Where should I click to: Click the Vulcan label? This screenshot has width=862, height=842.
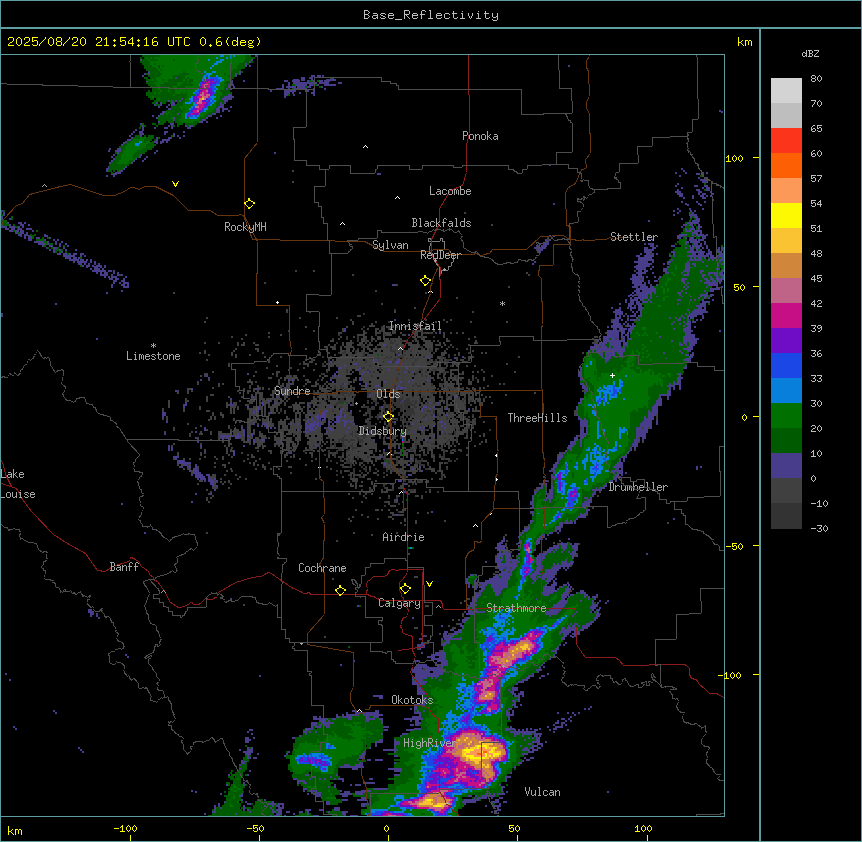tap(543, 792)
